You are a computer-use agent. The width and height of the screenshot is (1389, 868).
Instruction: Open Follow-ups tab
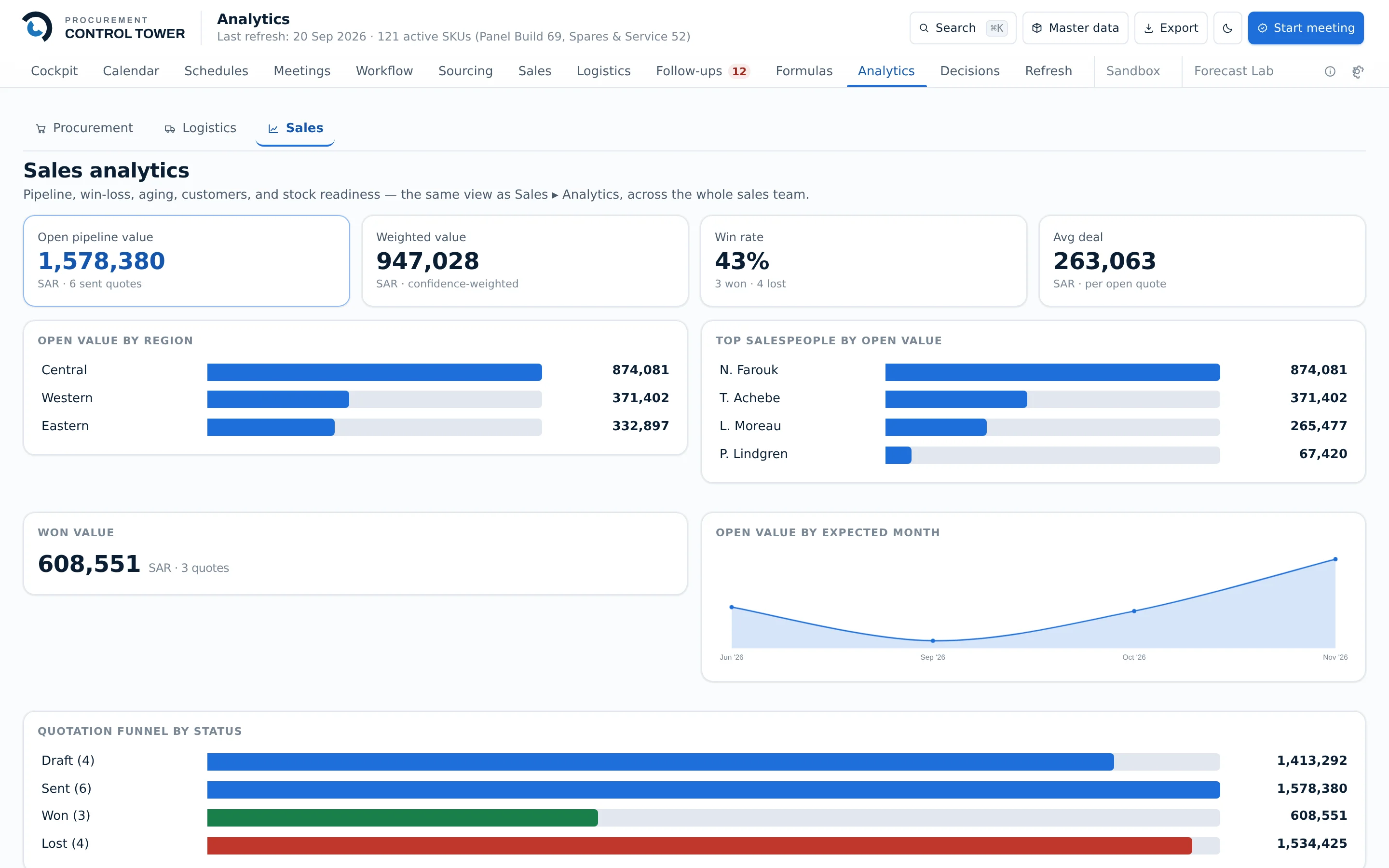click(x=703, y=71)
